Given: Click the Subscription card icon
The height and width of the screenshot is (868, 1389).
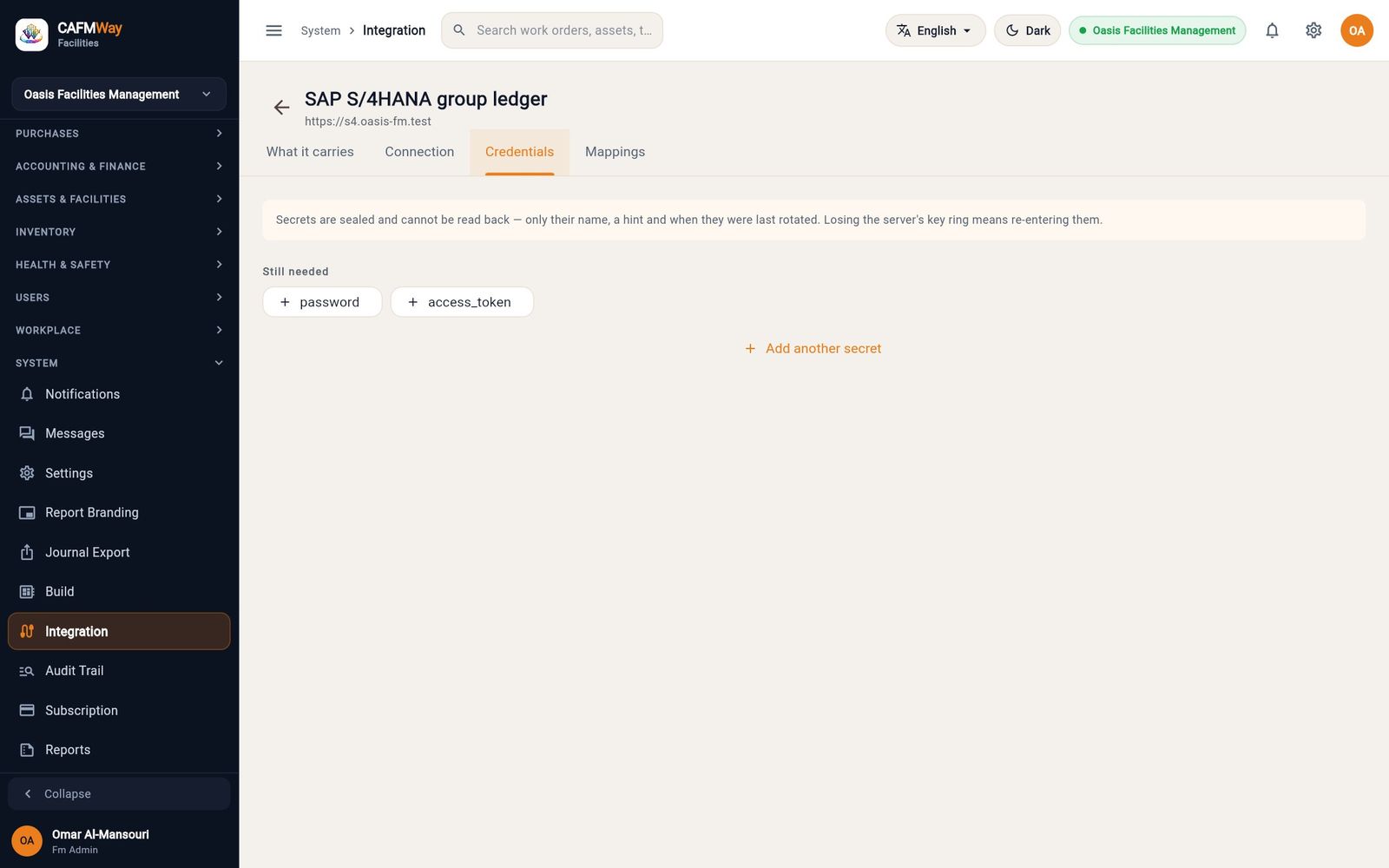Looking at the screenshot, I should (27, 710).
